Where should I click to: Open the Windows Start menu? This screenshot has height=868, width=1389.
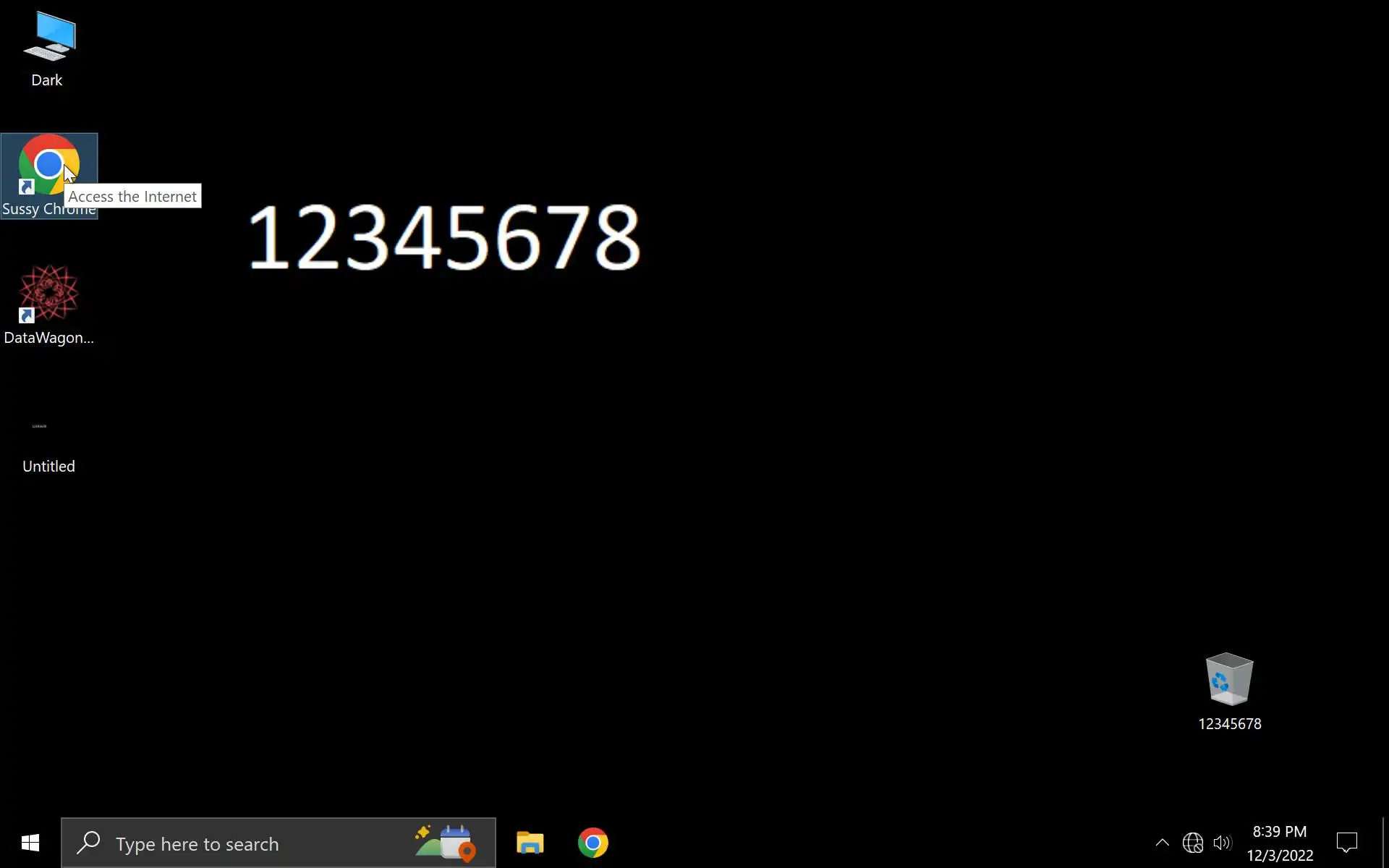click(30, 843)
